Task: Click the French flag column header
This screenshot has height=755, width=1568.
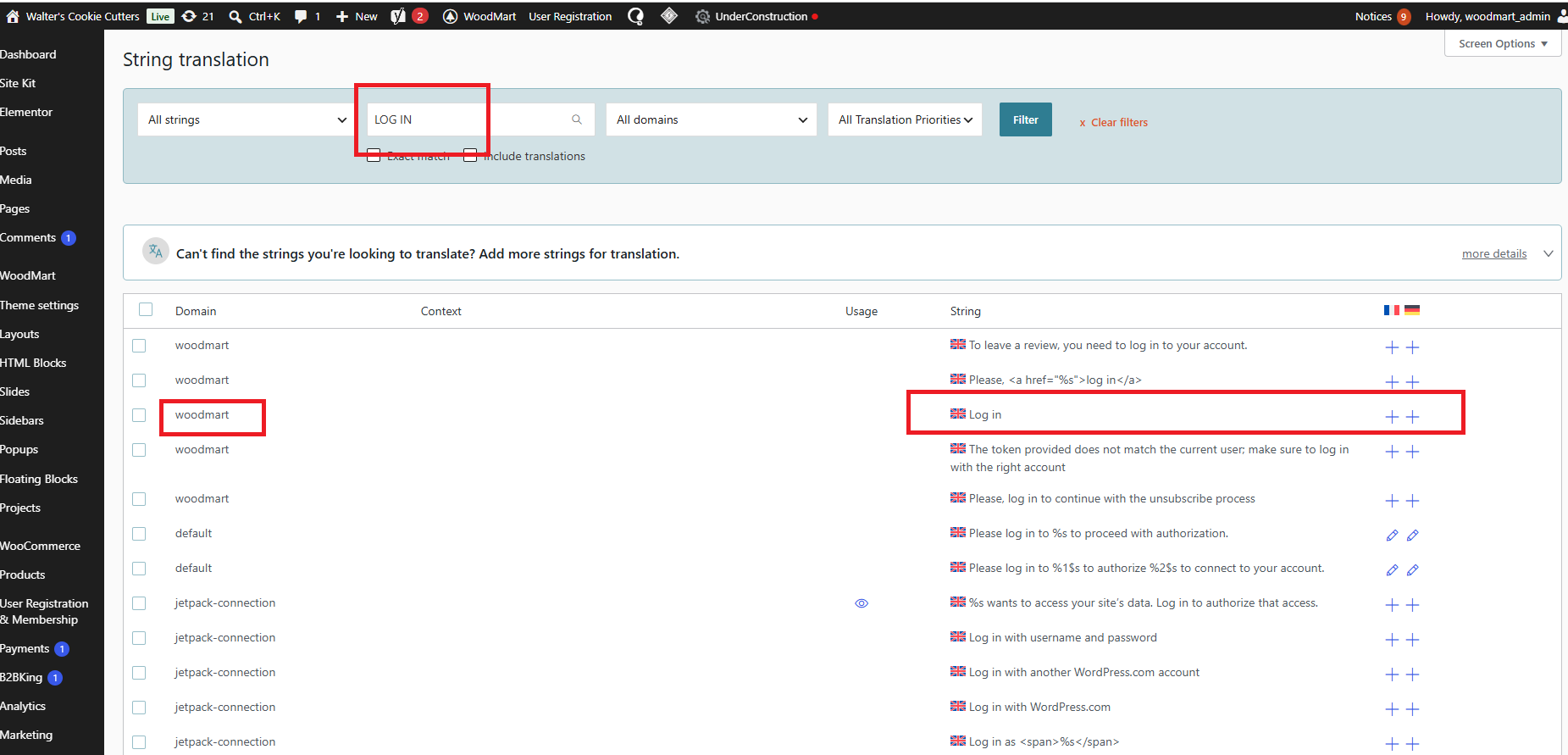Action: pyautogui.click(x=1392, y=310)
